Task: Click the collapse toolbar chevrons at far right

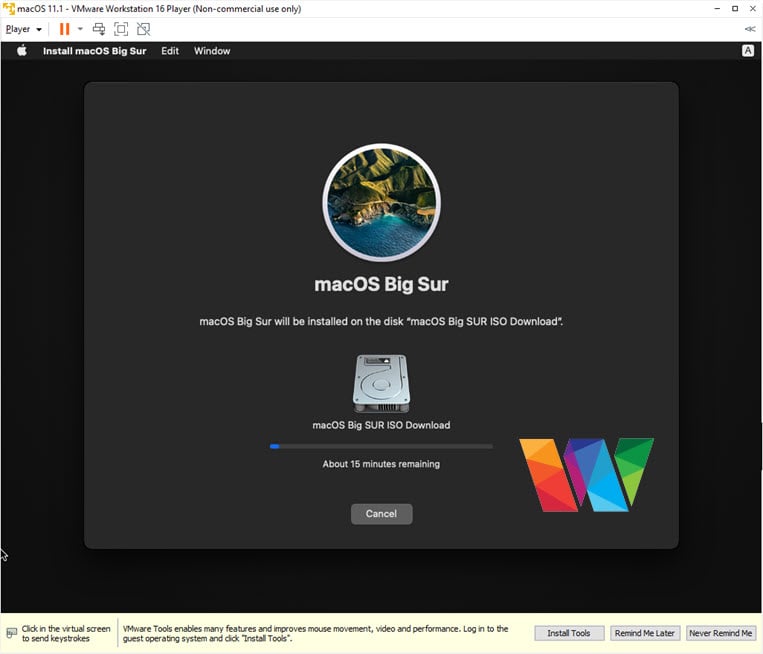Action: (750, 29)
